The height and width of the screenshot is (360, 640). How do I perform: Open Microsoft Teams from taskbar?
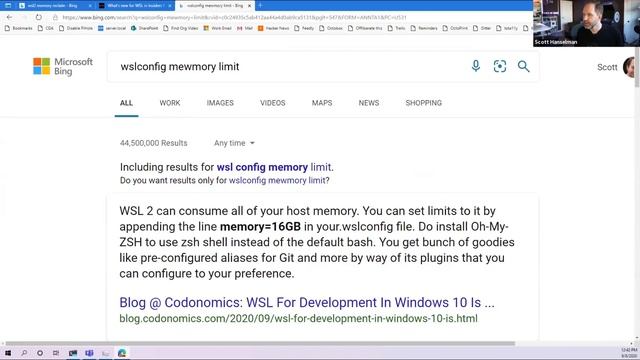89,353
